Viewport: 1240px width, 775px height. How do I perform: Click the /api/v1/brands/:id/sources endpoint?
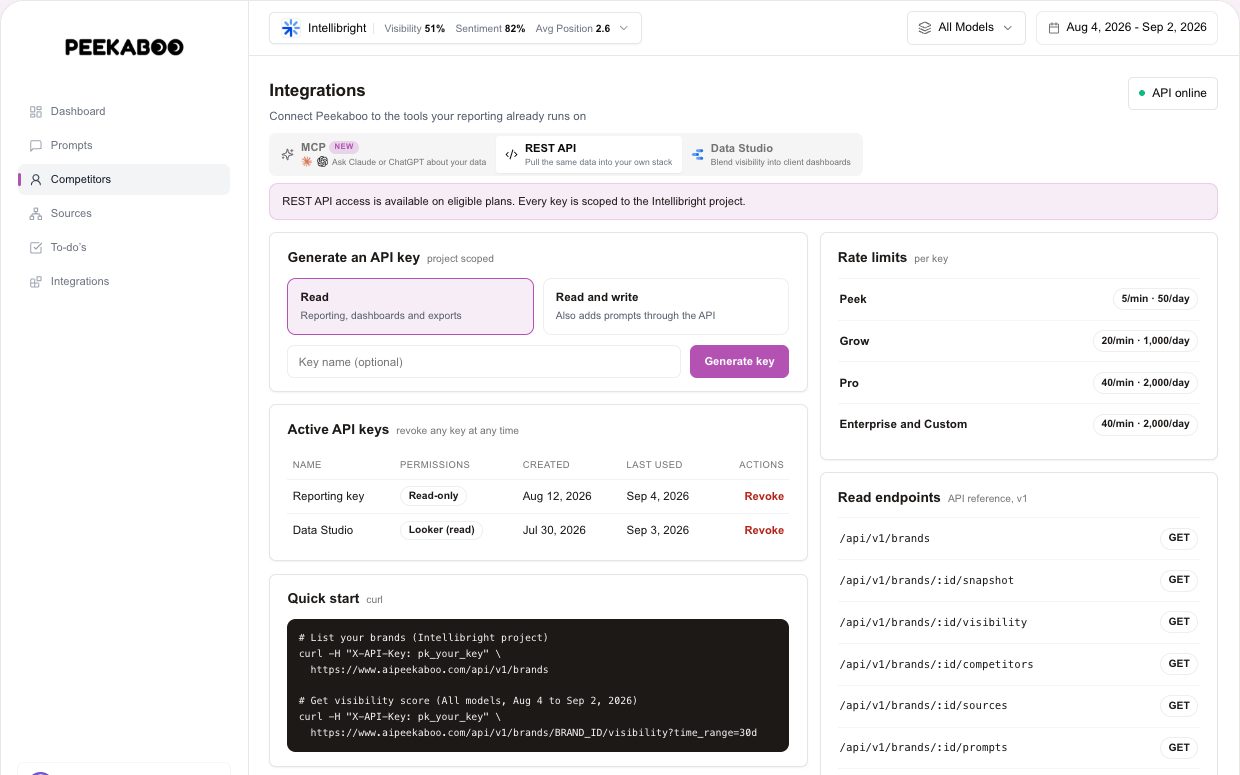tap(923, 706)
